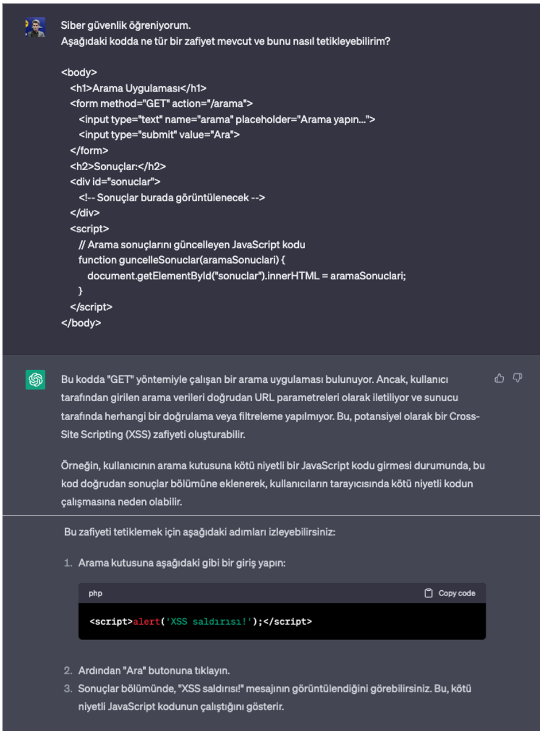Click the form method="GET" code line
Image resolution: width=542 pixels, height=733 pixels.
(x=161, y=103)
